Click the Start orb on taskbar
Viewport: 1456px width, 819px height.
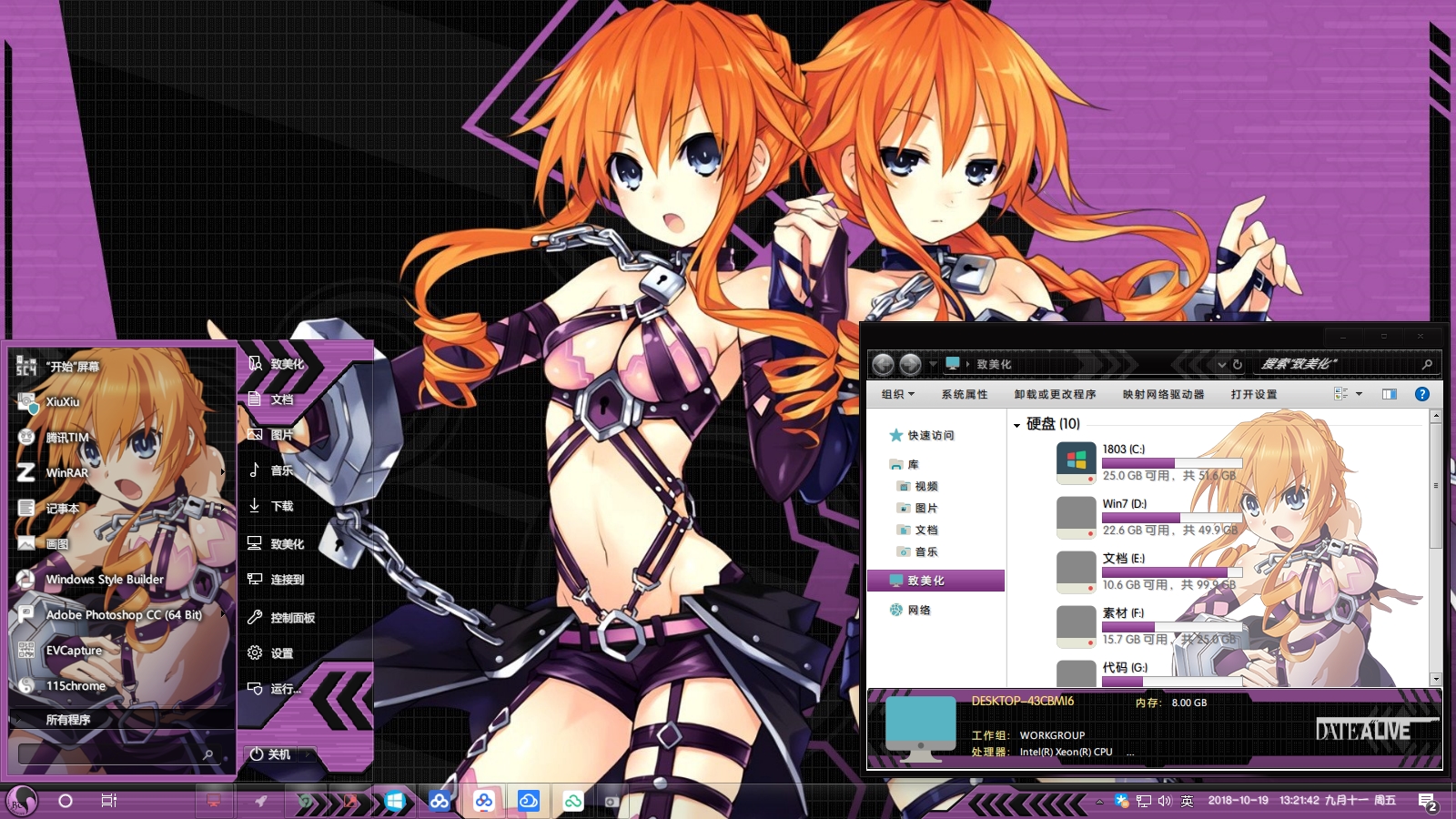pyautogui.click(x=21, y=801)
